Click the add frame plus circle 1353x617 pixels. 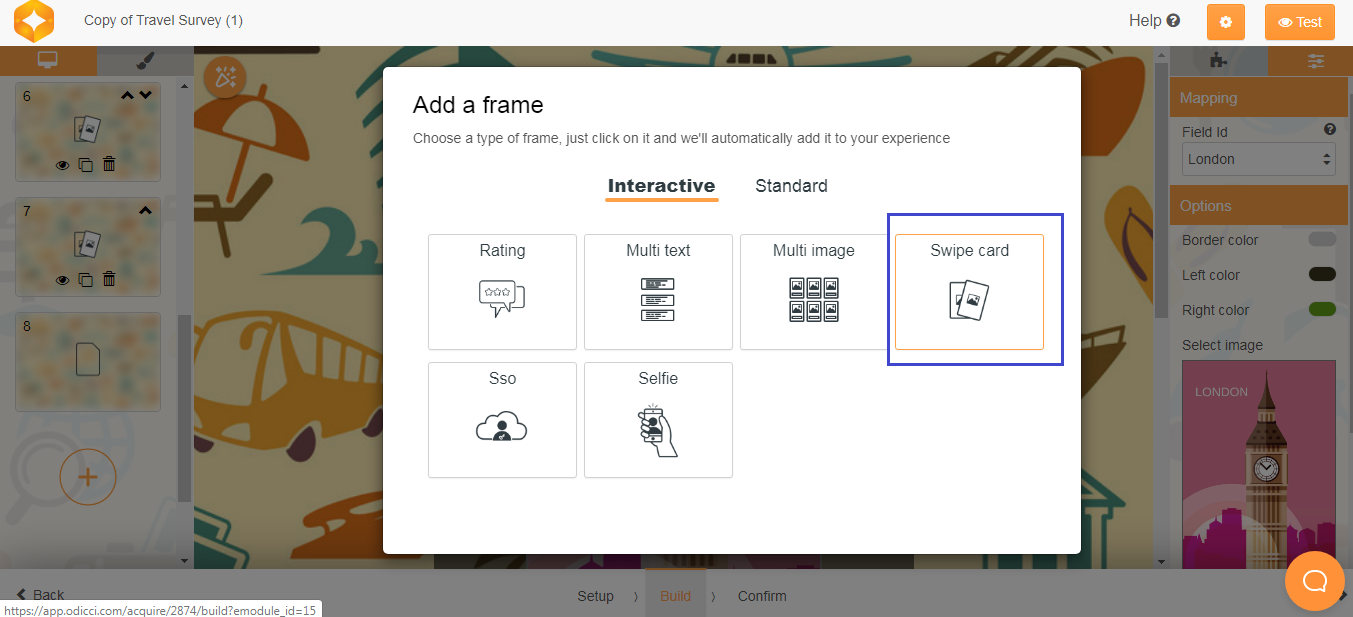(x=88, y=477)
